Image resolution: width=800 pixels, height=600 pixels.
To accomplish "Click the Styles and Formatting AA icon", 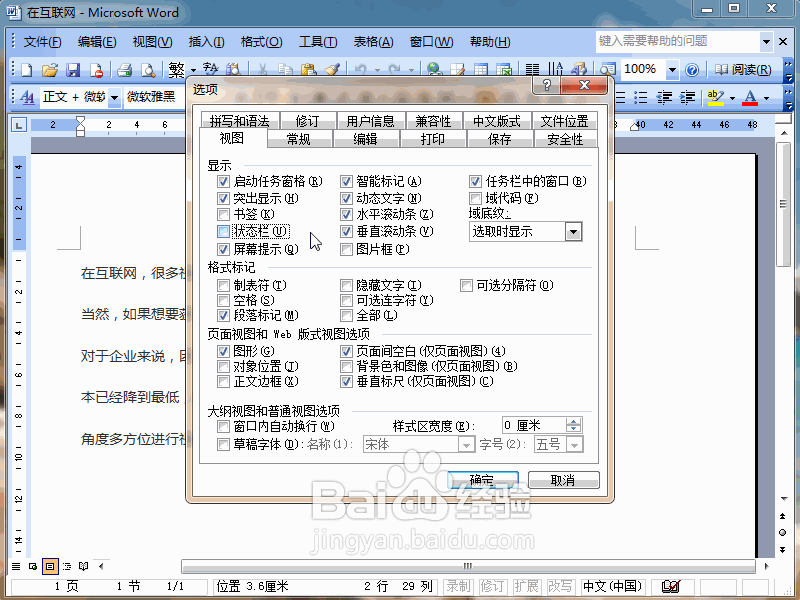I will pyautogui.click(x=27, y=96).
